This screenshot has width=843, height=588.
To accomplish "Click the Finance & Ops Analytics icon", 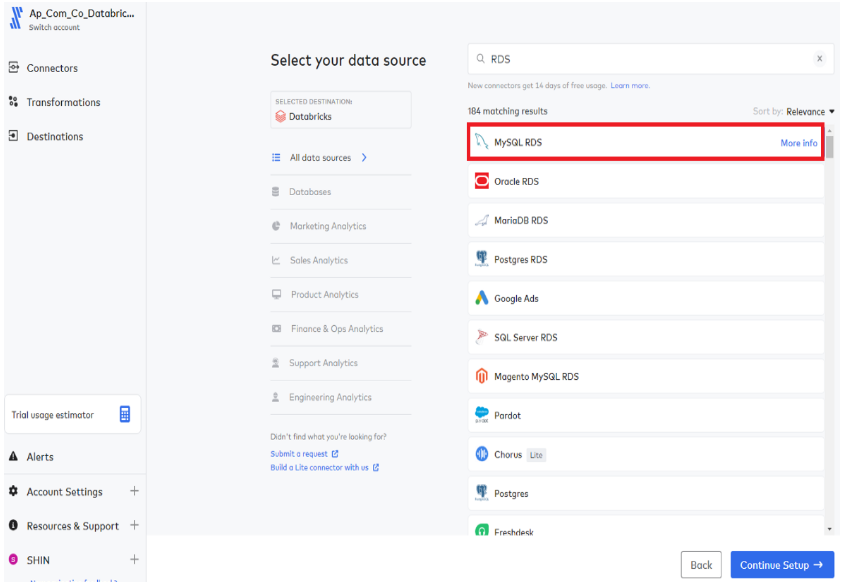I will (x=276, y=328).
